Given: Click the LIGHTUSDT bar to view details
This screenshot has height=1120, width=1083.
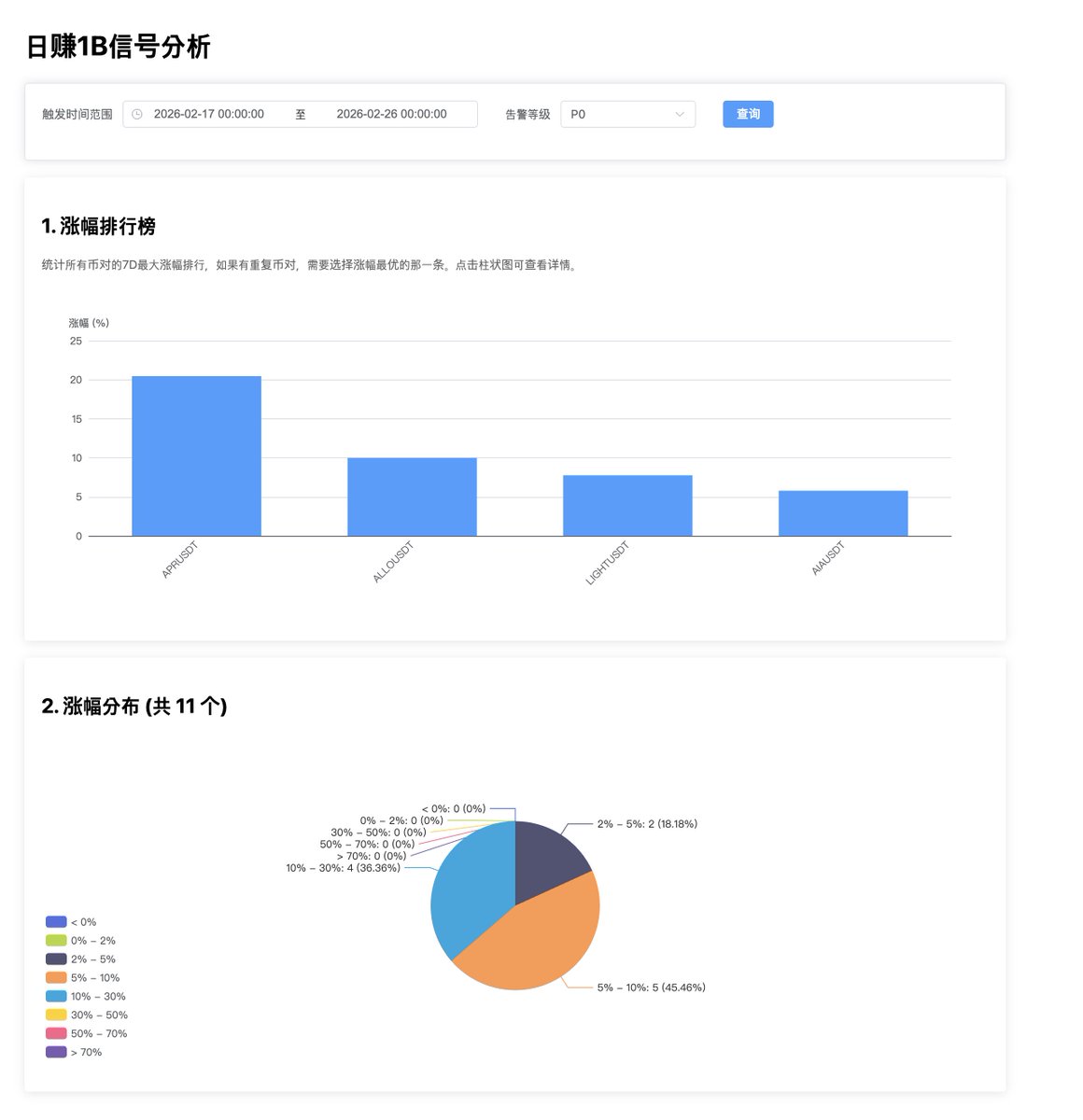Looking at the screenshot, I should pyautogui.click(x=627, y=505).
